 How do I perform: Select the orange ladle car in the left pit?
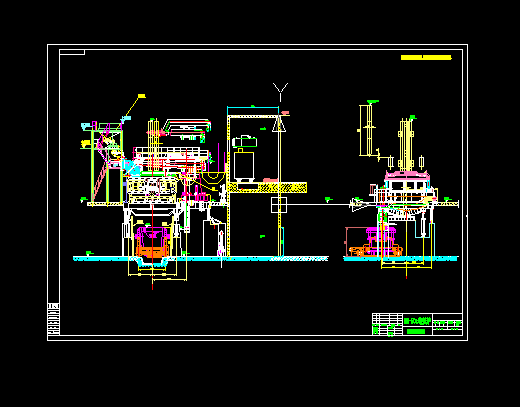tap(152, 252)
